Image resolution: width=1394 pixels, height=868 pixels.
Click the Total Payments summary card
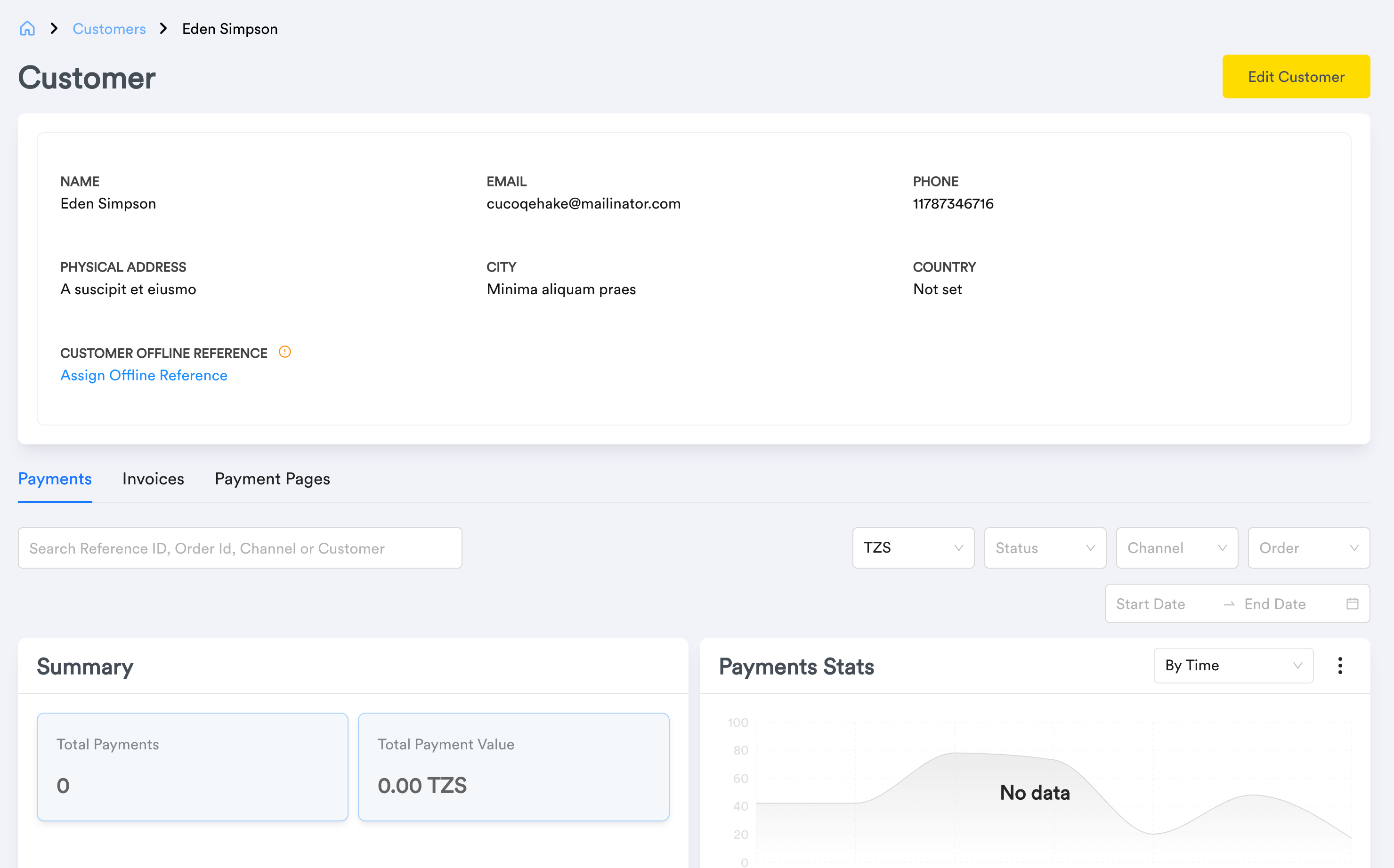193,767
